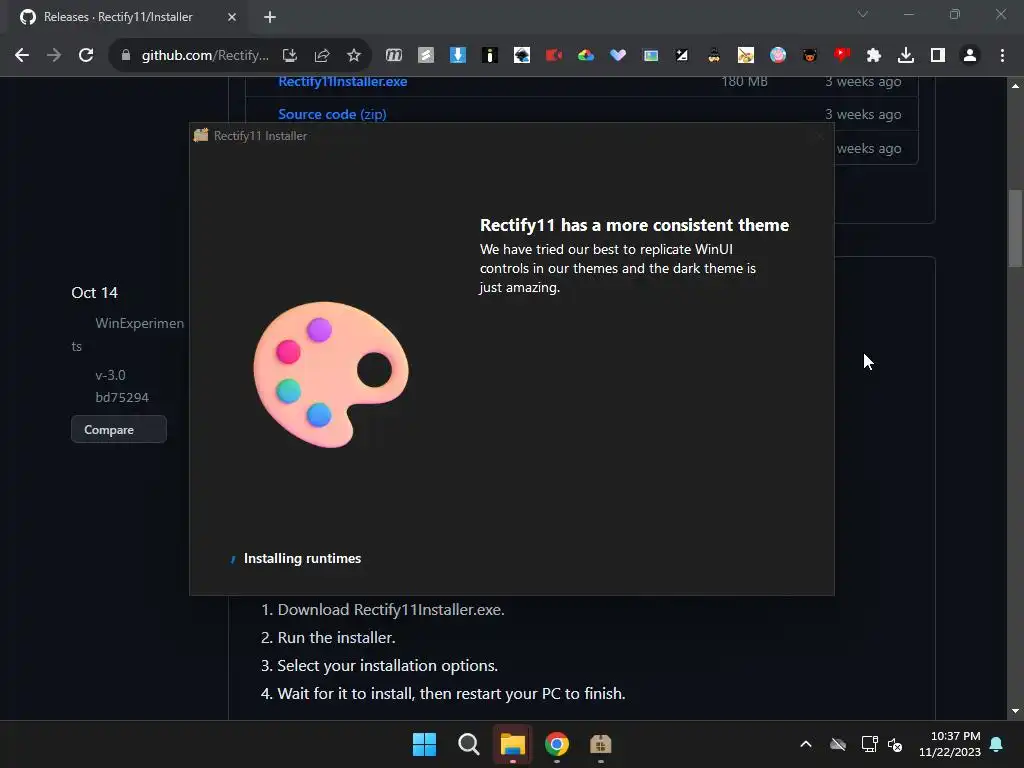Open the pink pig extension icon

(778, 56)
